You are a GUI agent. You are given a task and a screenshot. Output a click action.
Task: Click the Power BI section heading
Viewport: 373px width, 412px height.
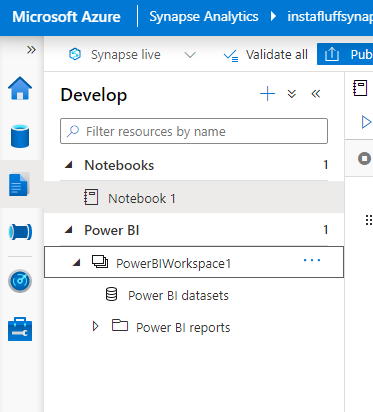(112, 230)
